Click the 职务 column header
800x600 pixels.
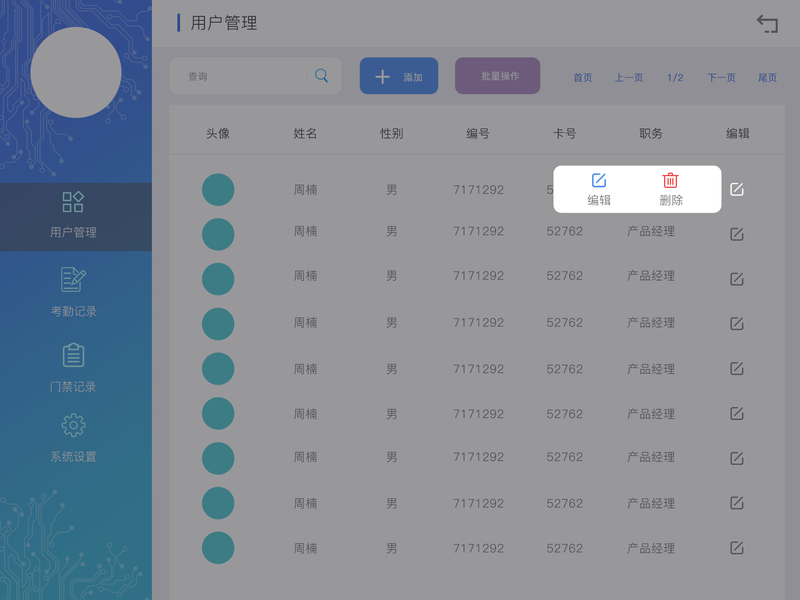click(651, 134)
